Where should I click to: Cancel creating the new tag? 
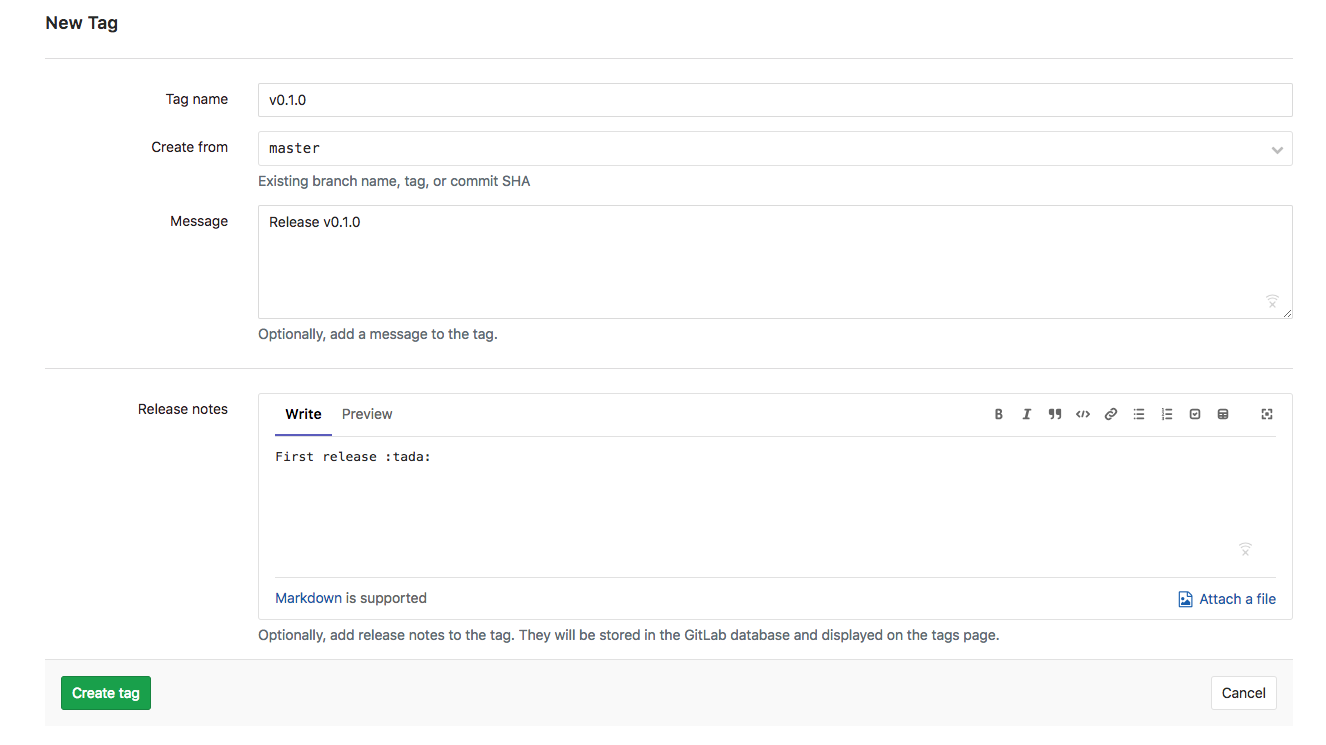[1243, 692]
